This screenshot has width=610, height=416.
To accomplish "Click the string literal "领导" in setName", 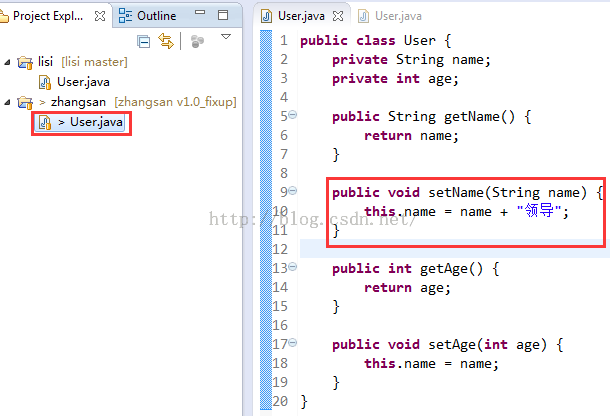I will 538,211.
